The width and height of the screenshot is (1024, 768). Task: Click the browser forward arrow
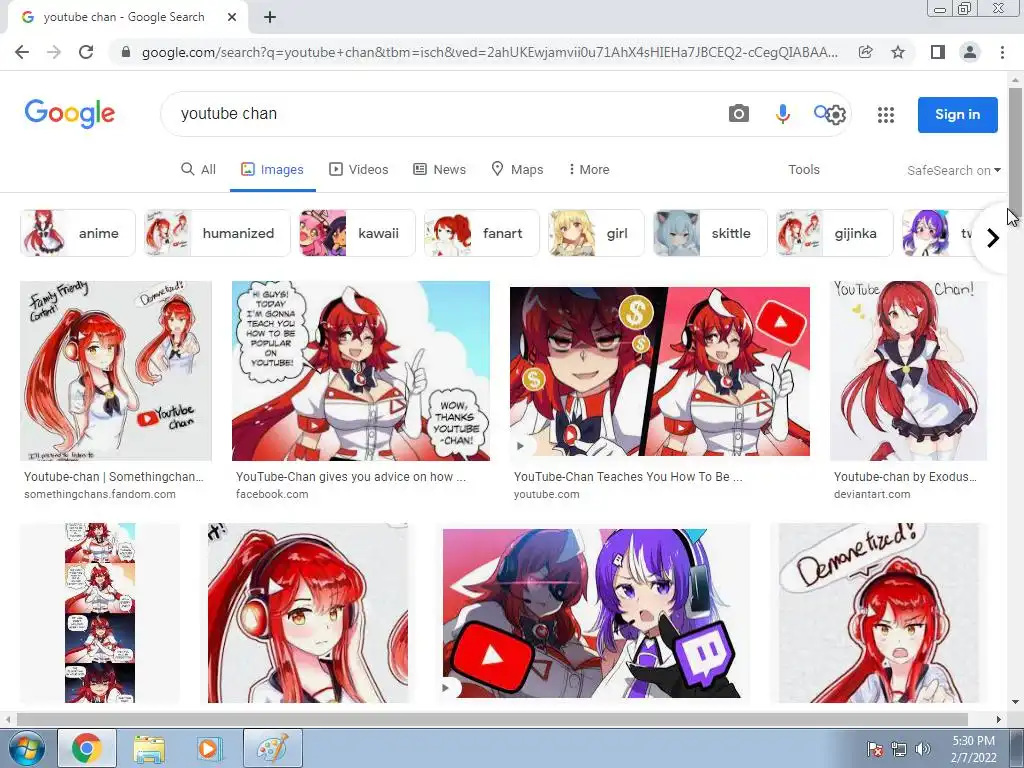(54, 52)
